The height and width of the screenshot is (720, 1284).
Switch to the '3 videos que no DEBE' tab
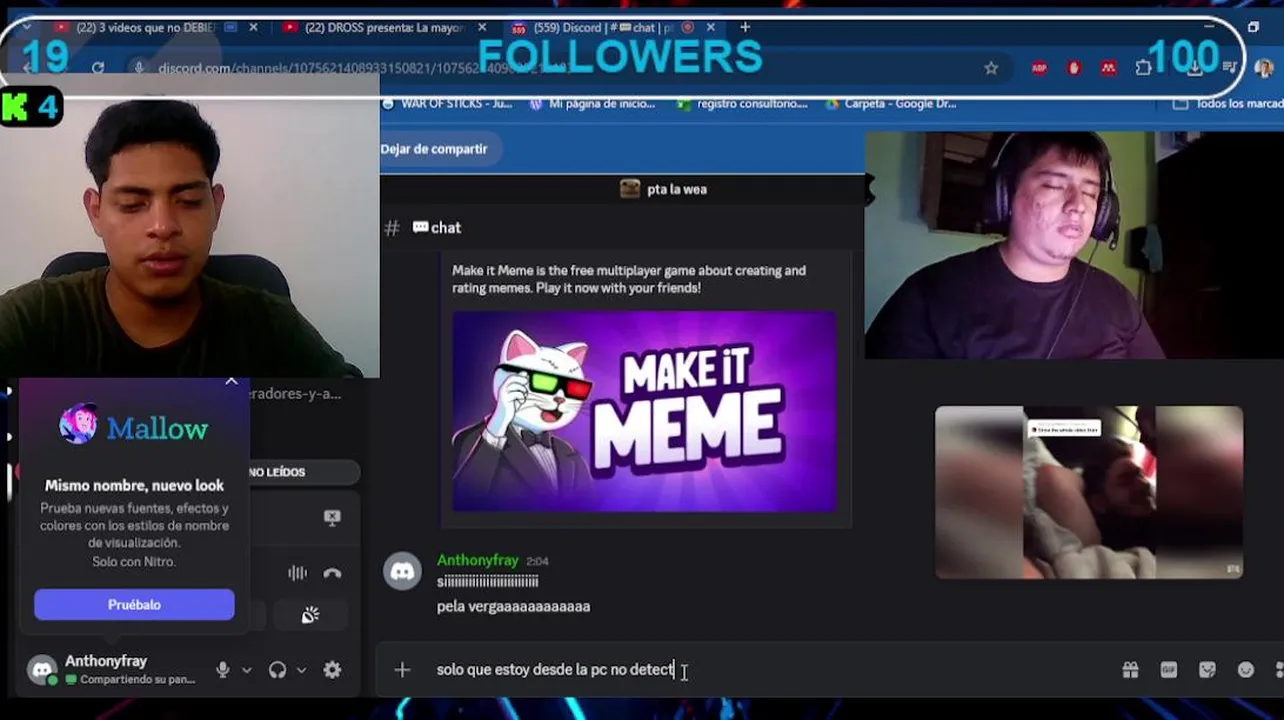point(145,28)
